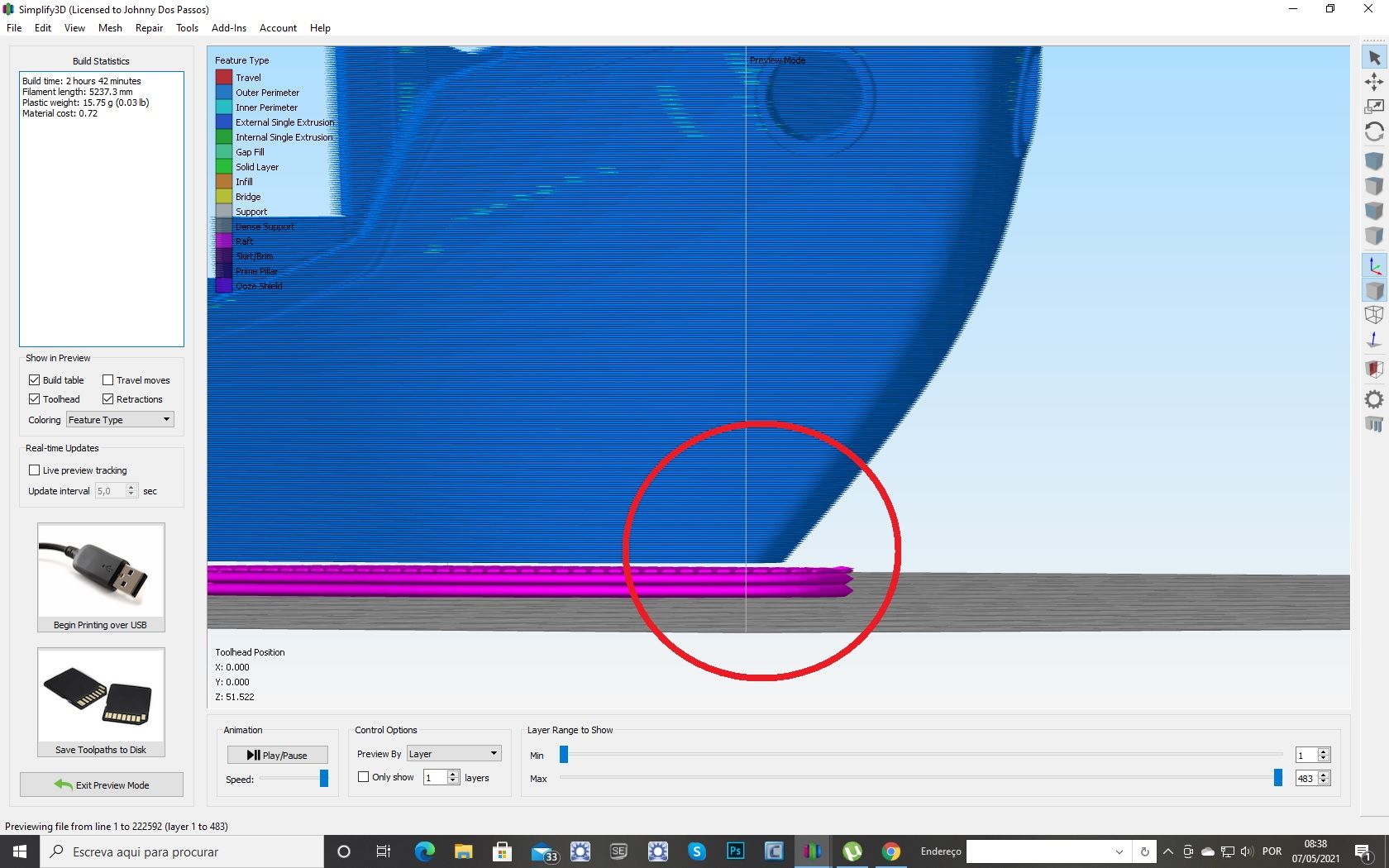
Task: Open the taskbar Endereço address dropdown
Action: tap(1119, 851)
